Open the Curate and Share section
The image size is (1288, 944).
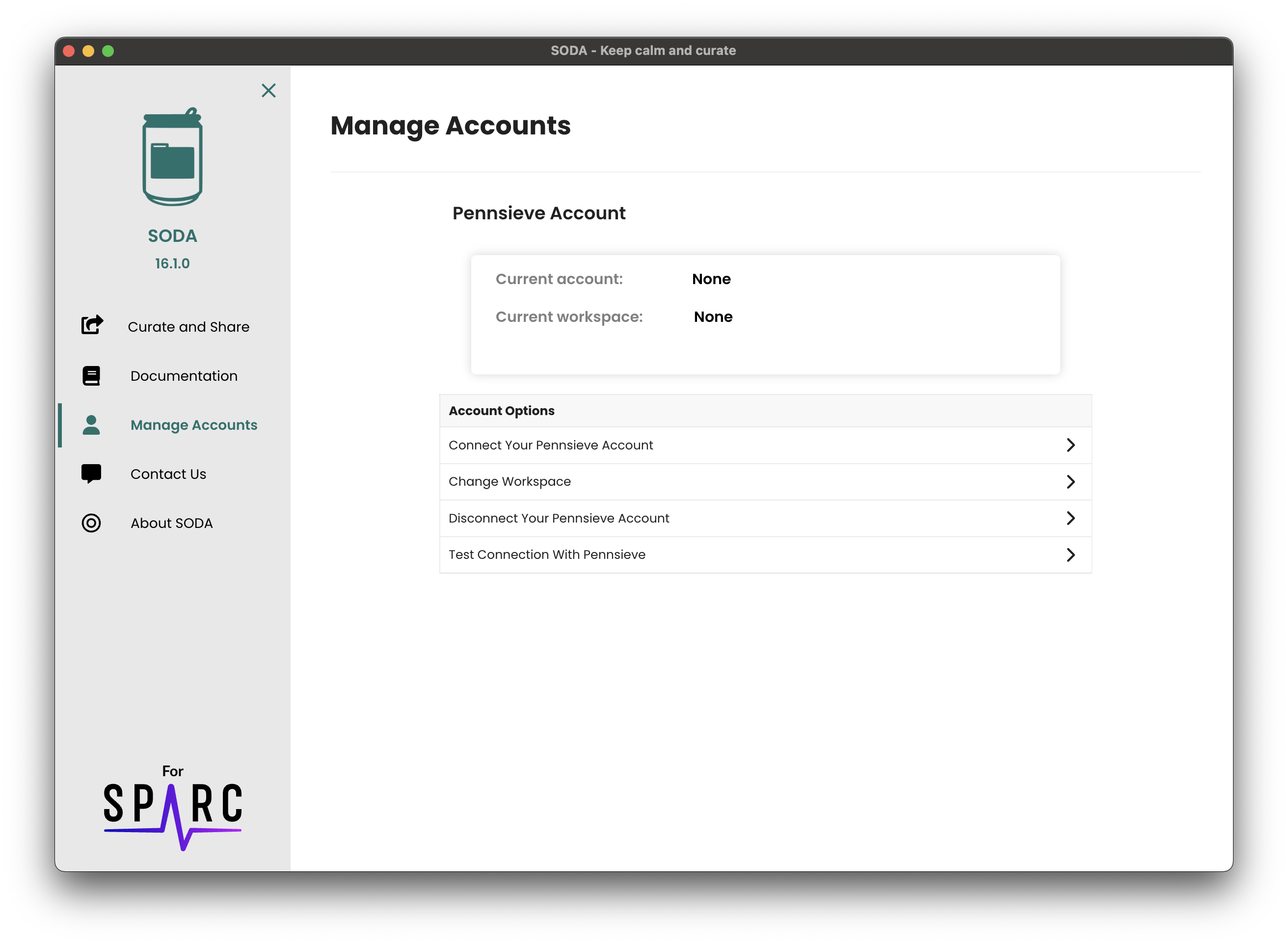coord(188,327)
